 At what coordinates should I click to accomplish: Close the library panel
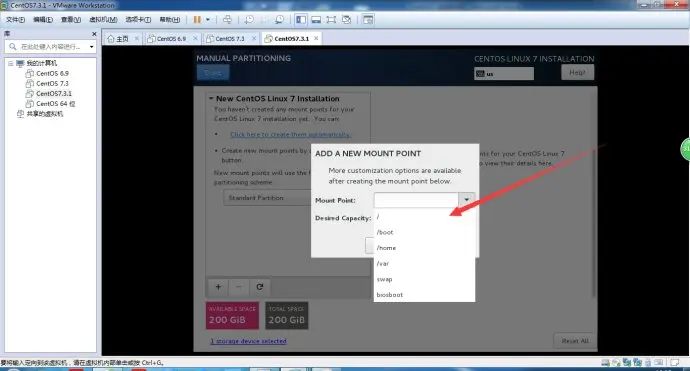[94, 34]
